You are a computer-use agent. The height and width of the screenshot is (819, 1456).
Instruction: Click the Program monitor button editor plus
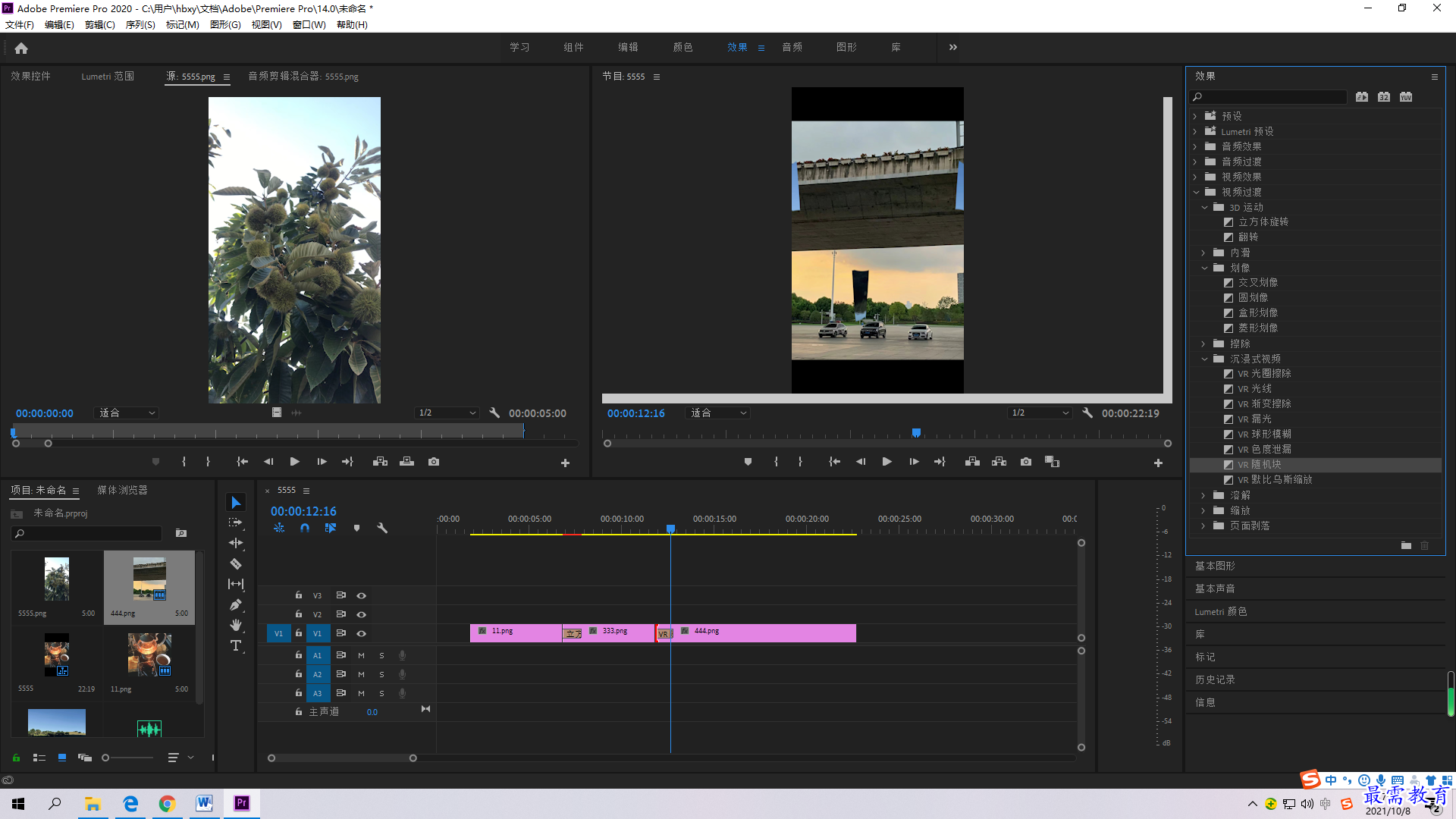(1158, 463)
